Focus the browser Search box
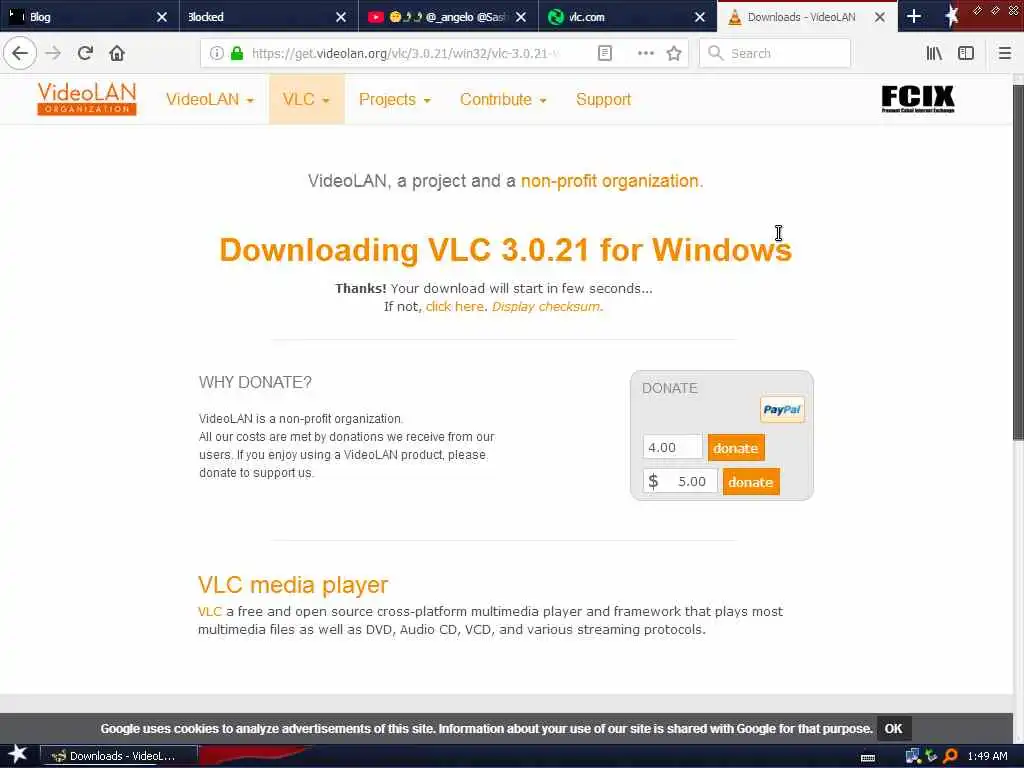Image resolution: width=1024 pixels, height=768 pixels. tap(775, 53)
